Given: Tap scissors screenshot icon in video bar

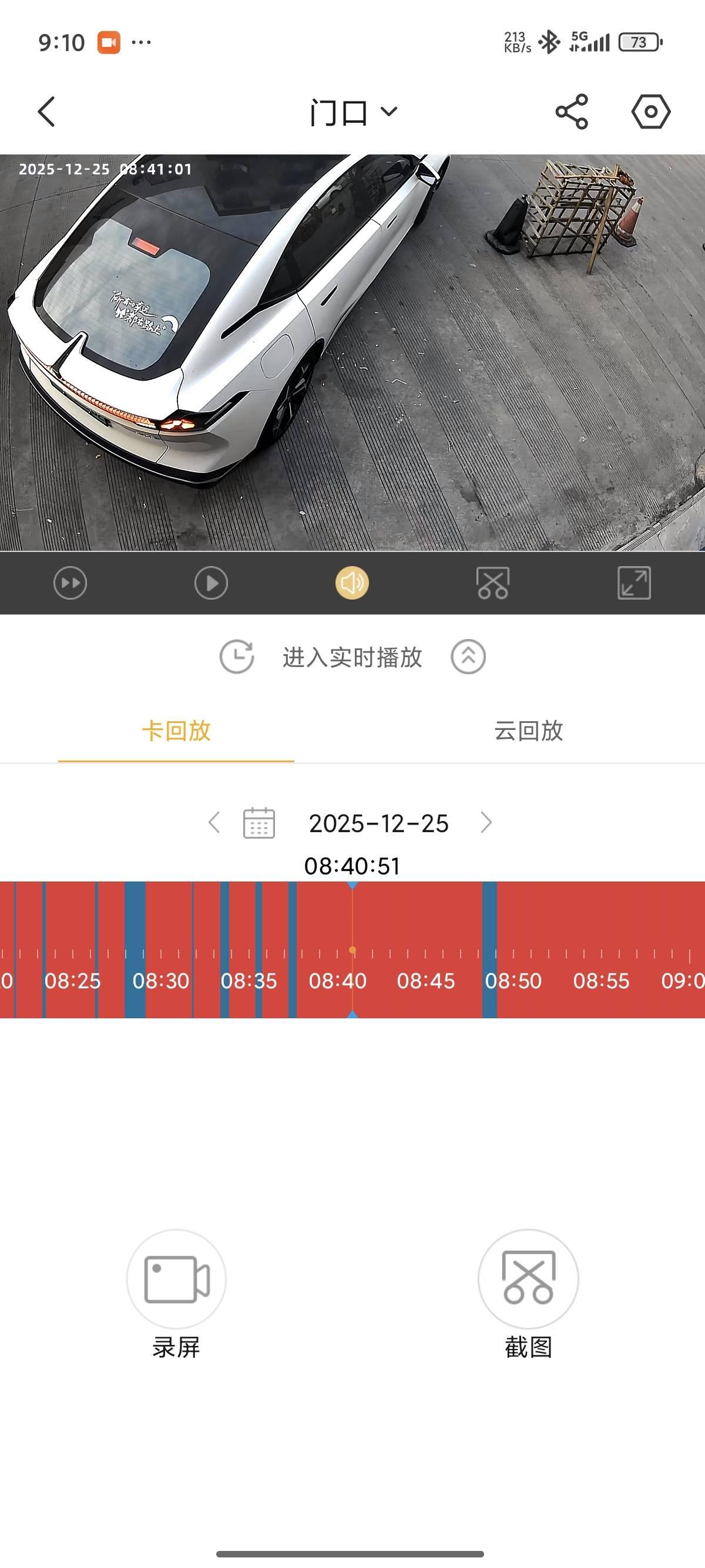Looking at the screenshot, I should [492, 583].
